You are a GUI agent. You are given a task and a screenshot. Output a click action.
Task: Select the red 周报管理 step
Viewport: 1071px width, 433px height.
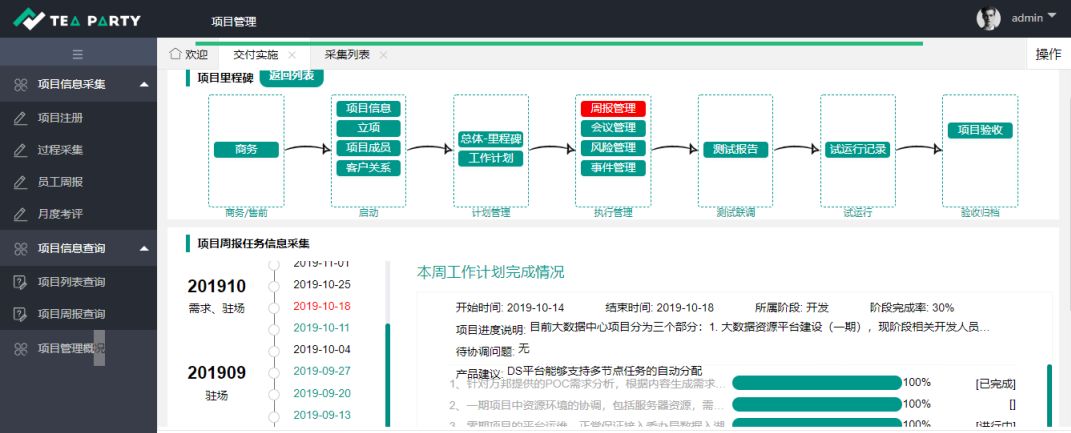613,108
